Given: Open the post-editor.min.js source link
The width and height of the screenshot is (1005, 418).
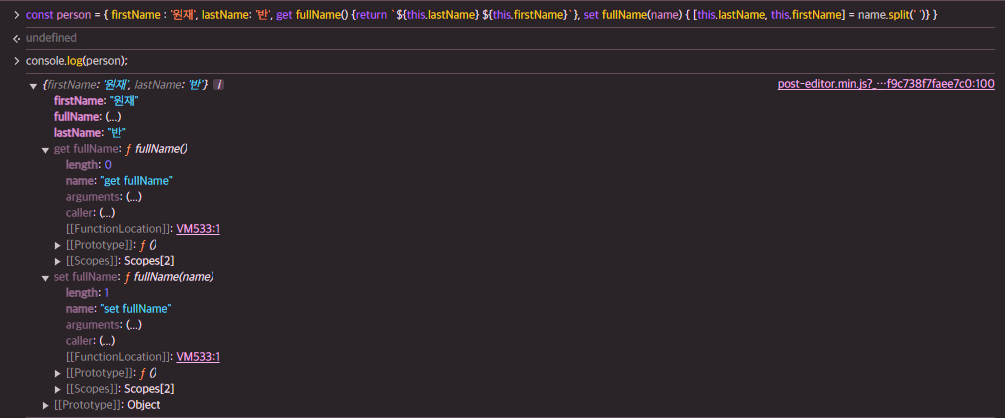Looking at the screenshot, I should click(886, 84).
